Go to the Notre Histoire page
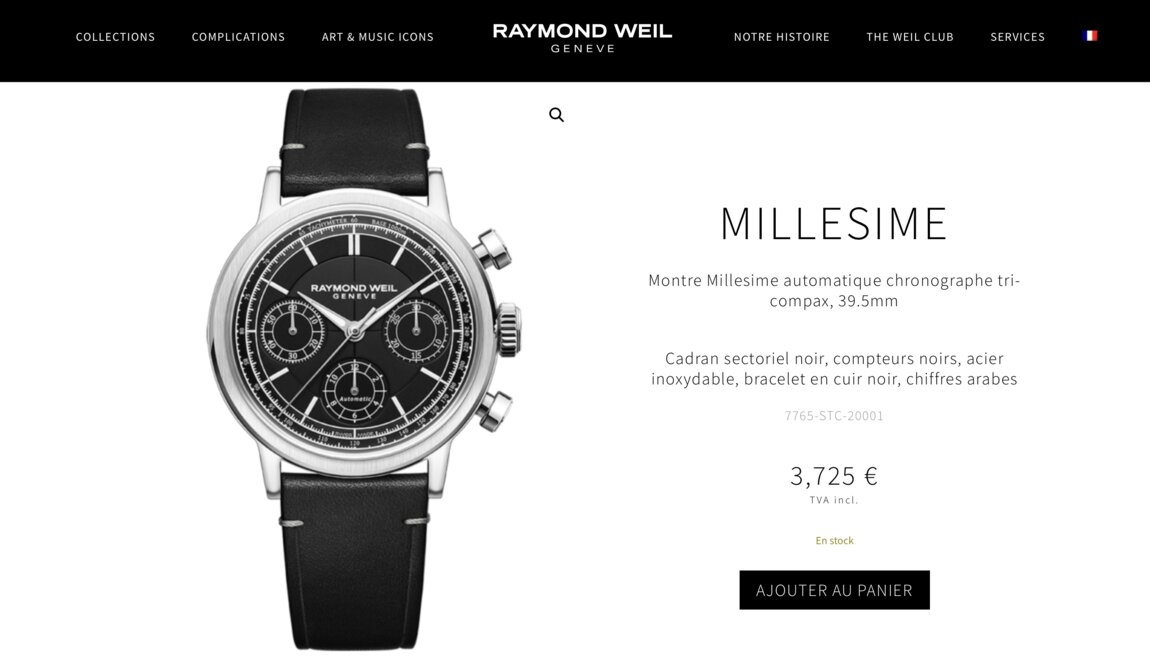Image resolution: width=1150 pixels, height=672 pixels. coord(782,37)
